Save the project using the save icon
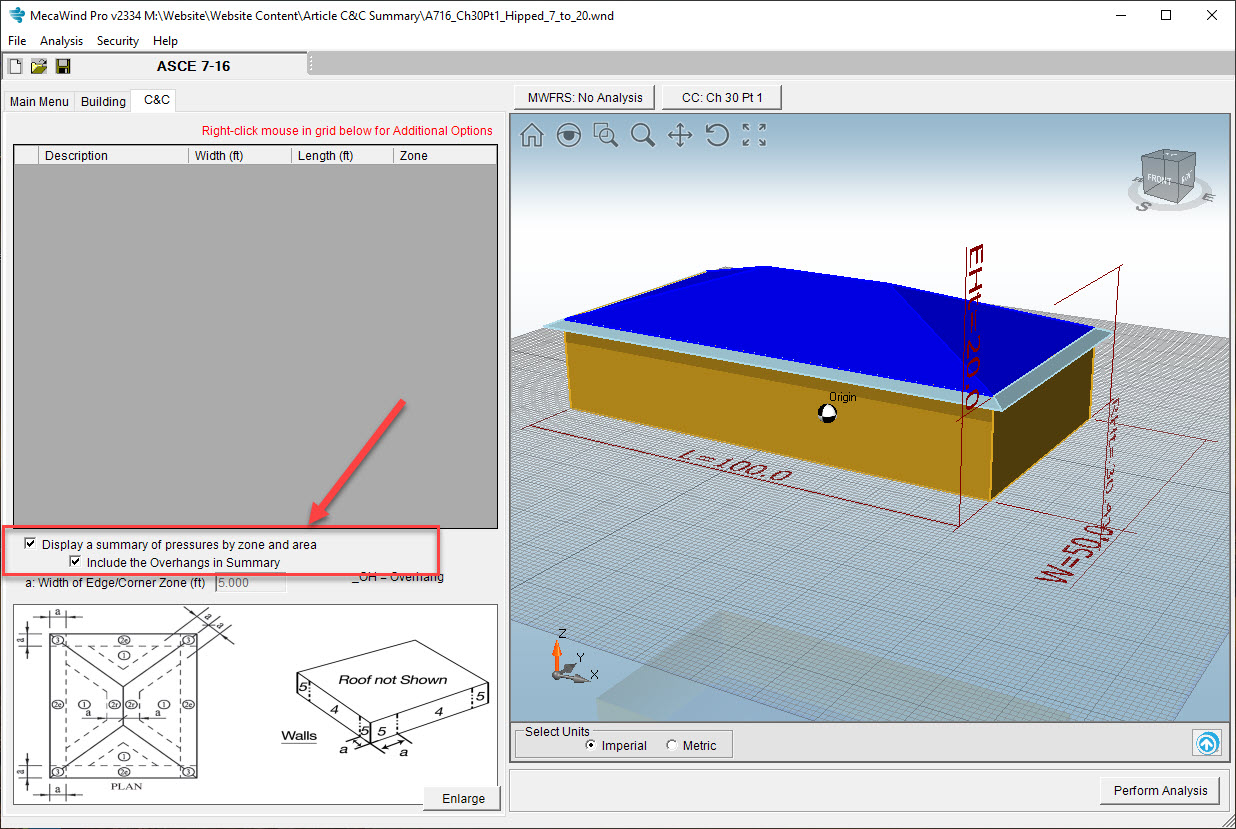Viewport: 1236px width, 829px height. (63, 65)
